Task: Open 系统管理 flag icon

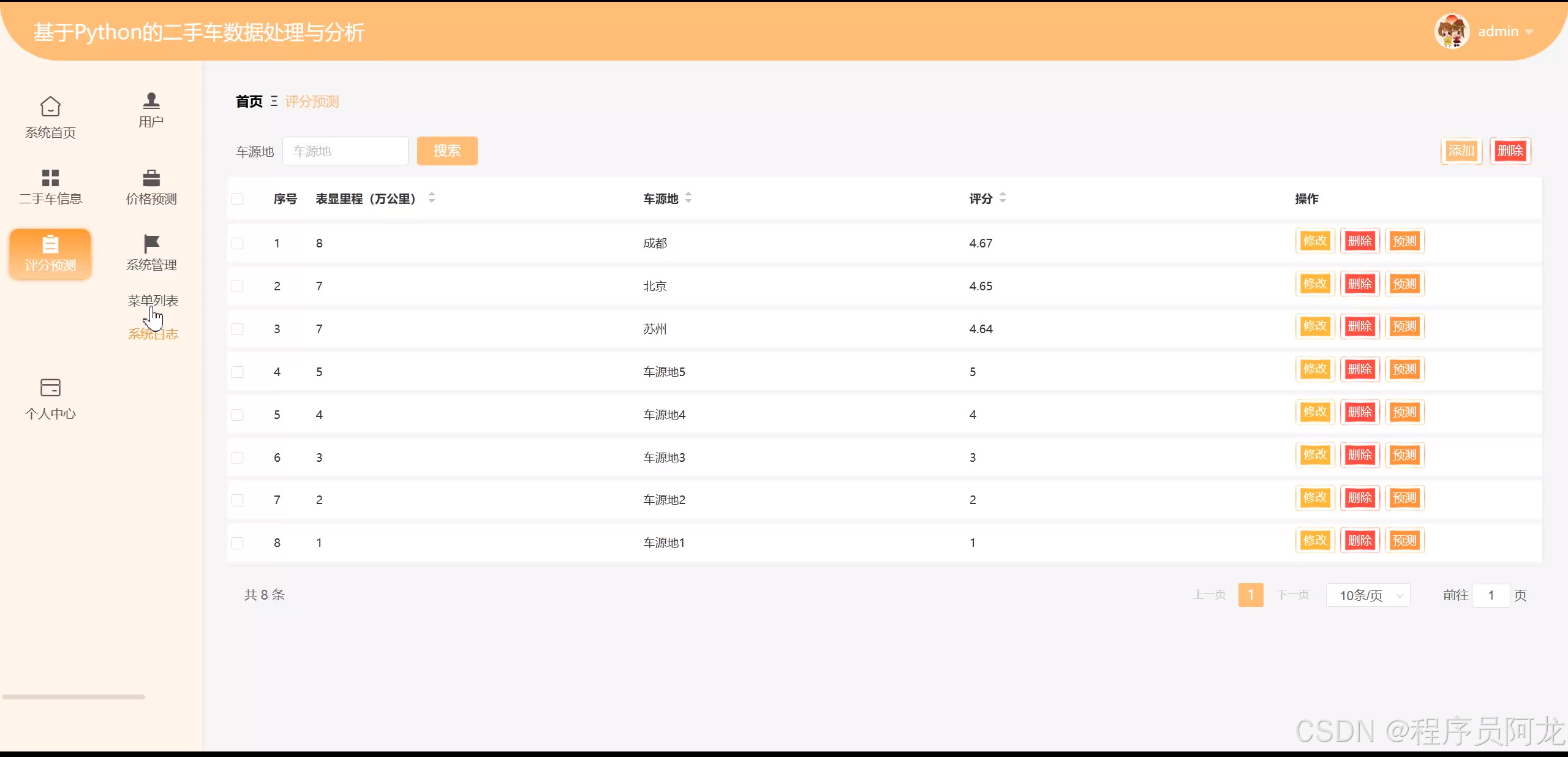Action: (x=151, y=244)
